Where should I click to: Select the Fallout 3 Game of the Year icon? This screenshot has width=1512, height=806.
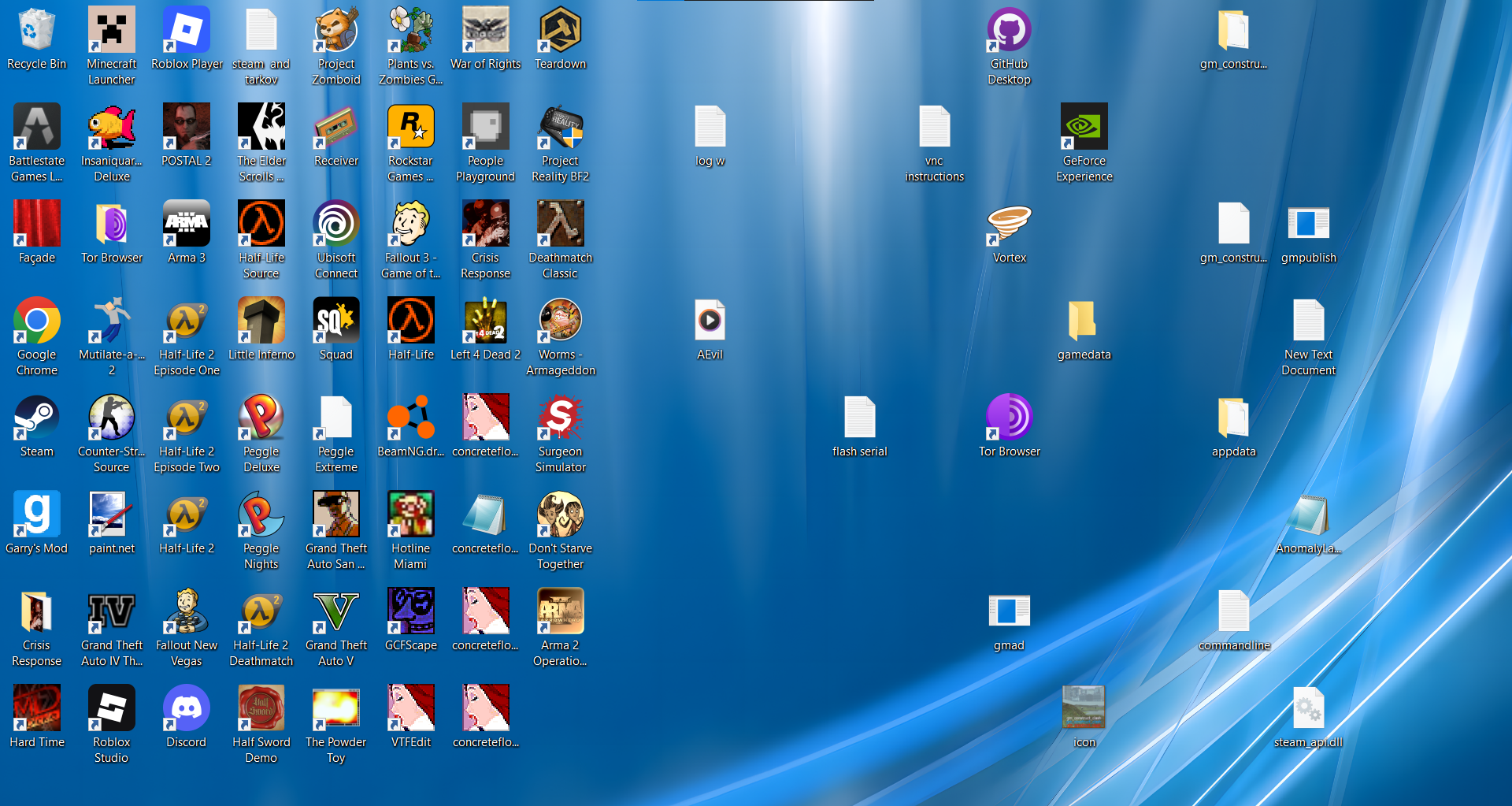[x=411, y=223]
